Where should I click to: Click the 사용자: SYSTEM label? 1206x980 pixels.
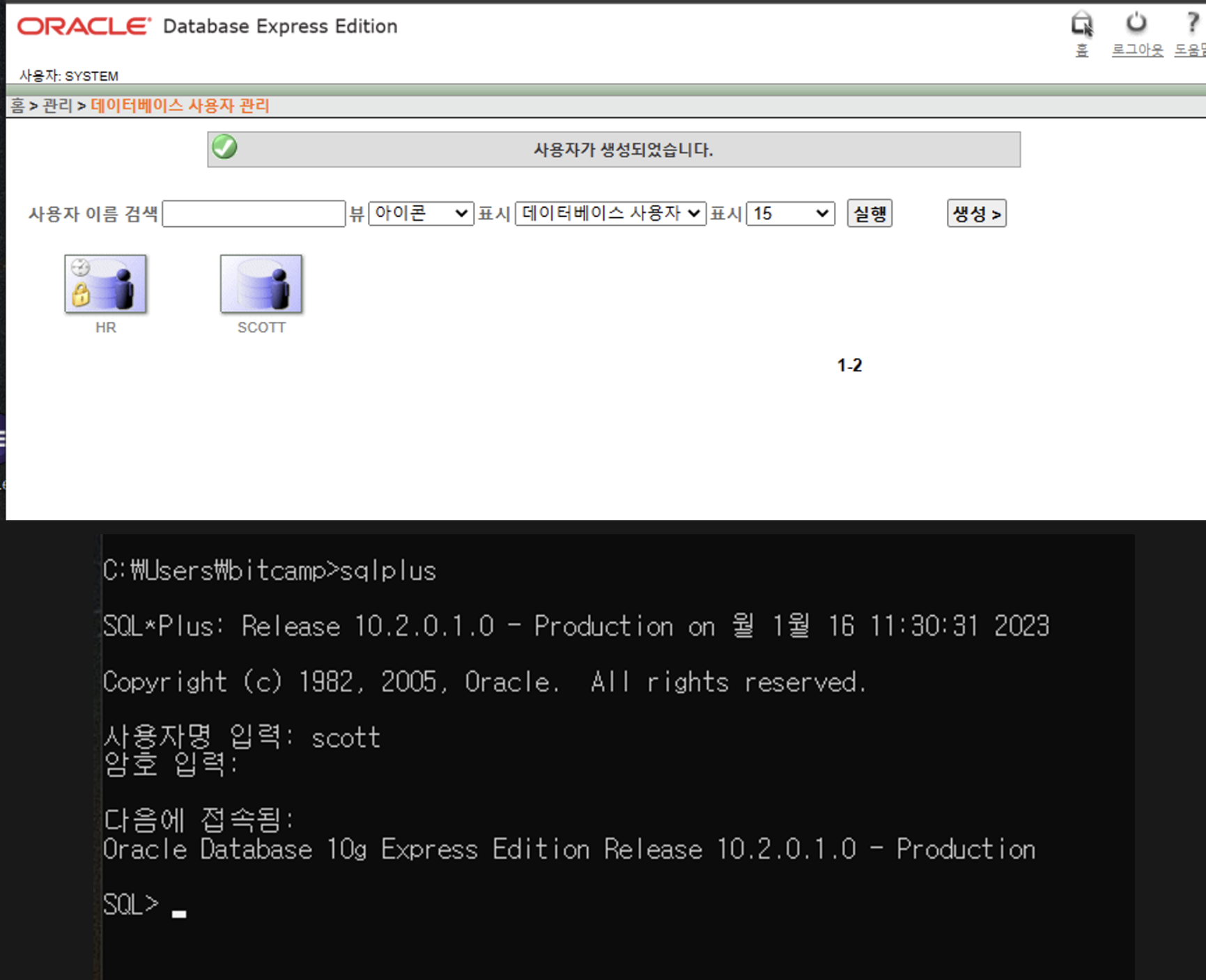point(69,76)
